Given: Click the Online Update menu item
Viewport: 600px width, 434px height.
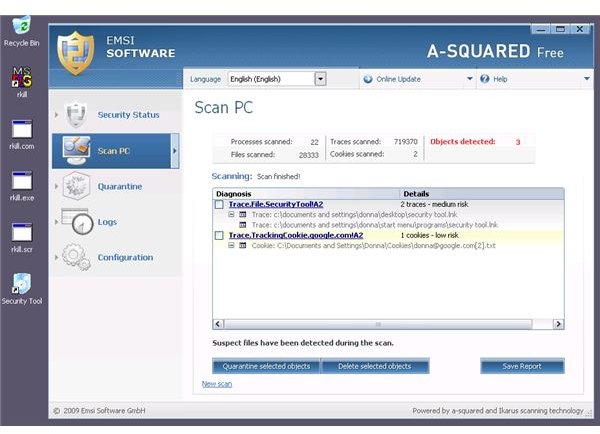Looking at the screenshot, I should pyautogui.click(x=398, y=79).
